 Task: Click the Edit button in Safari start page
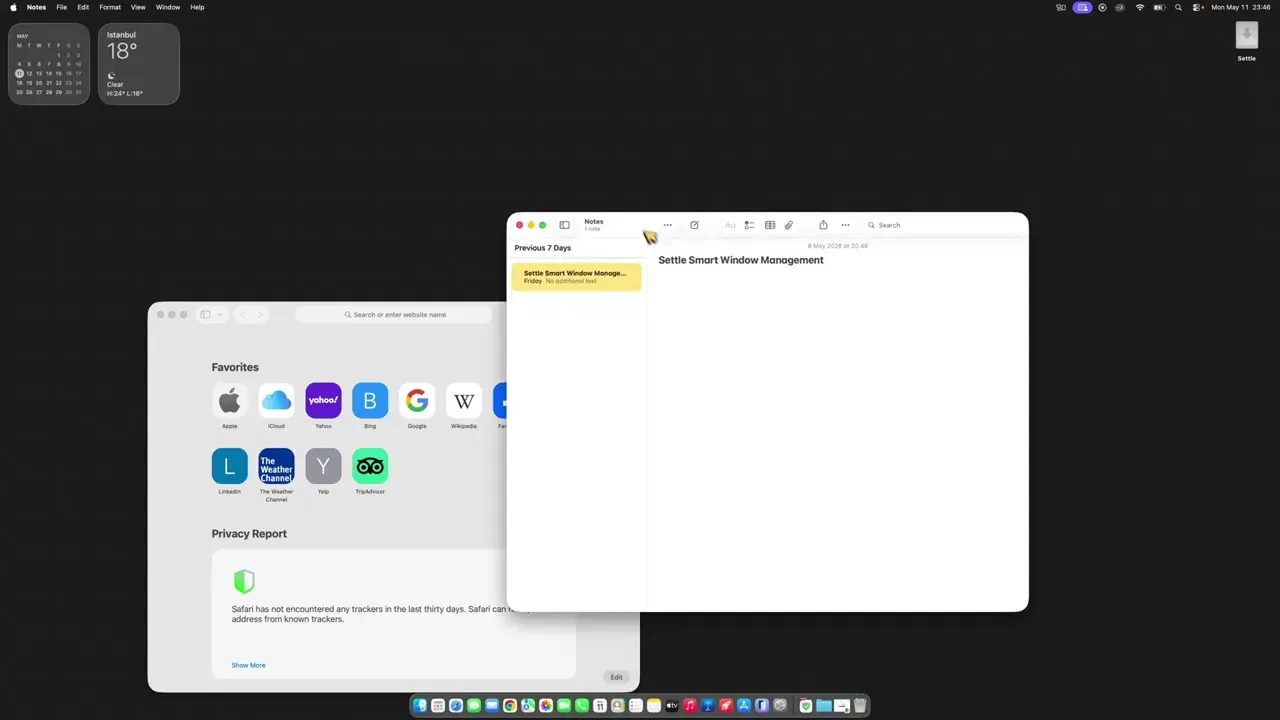click(616, 677)
